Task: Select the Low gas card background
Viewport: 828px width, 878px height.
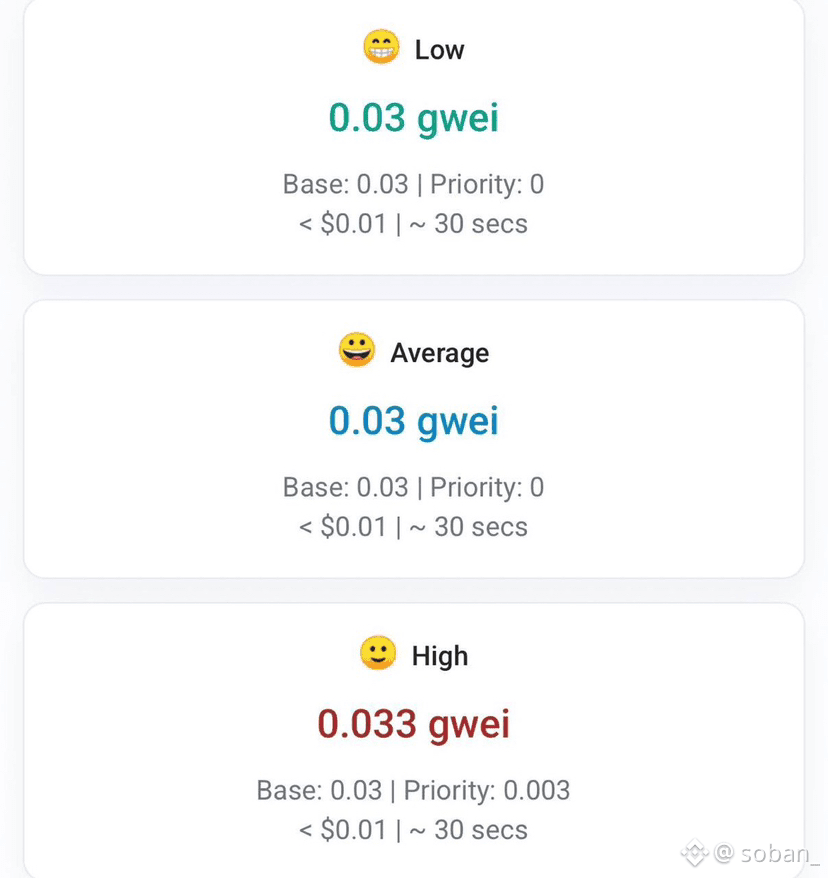Action: point(414,137)
